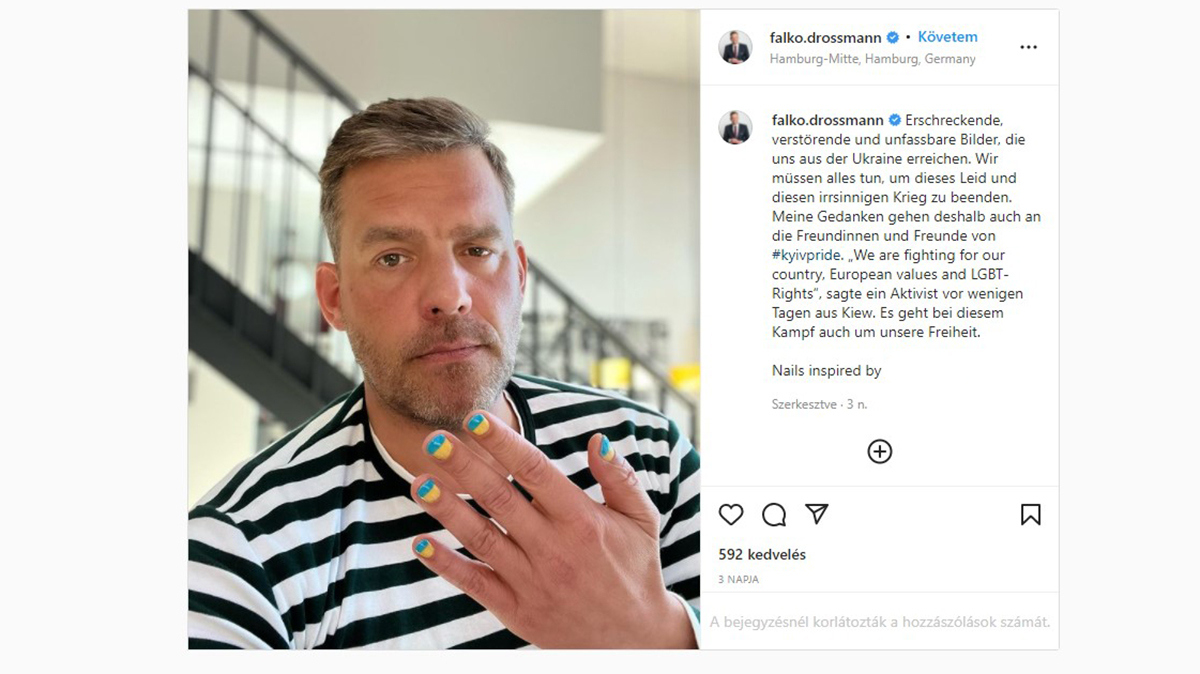Click the verified badge in the header
Image resolution: width=1200 pixels, height=674 pixels.
click(892, 38)
